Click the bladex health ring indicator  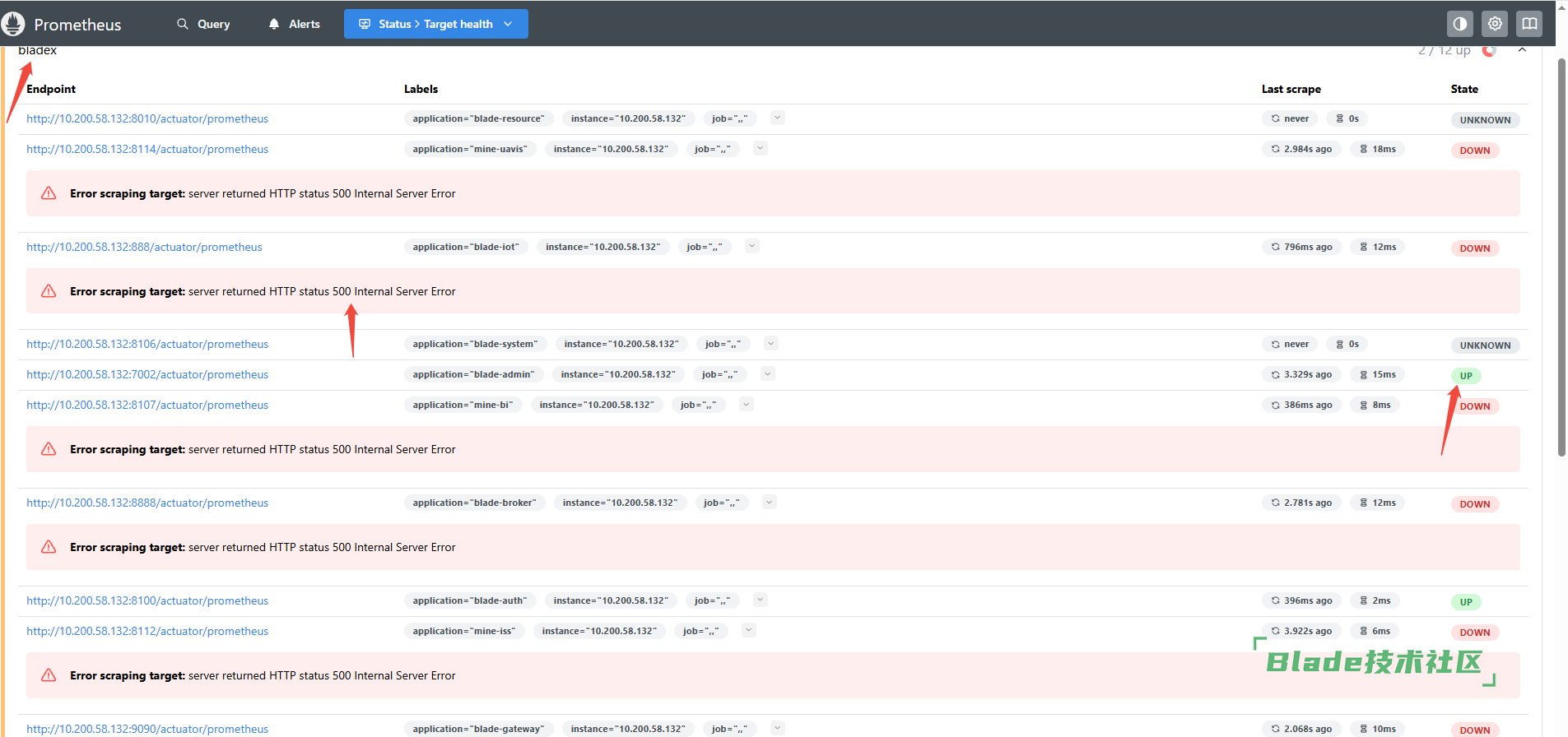tap(1489, 51)
